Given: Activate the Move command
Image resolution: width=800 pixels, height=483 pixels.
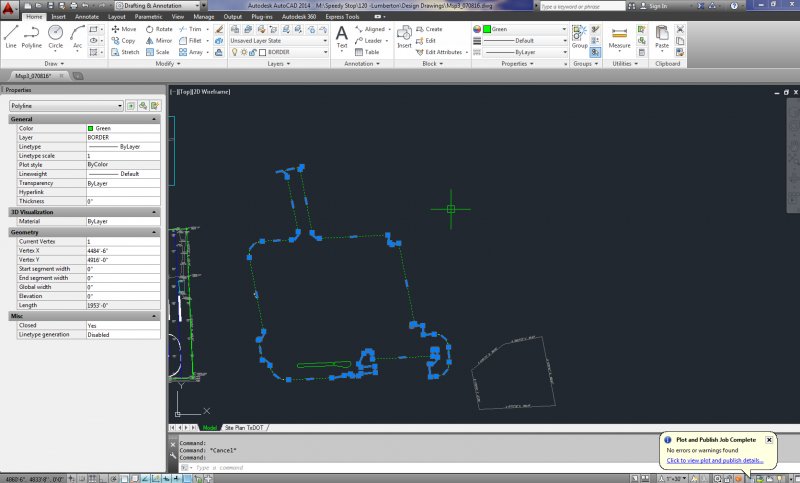Looking at the screenshot, I should pyautogui.click(x=124, y=29).
